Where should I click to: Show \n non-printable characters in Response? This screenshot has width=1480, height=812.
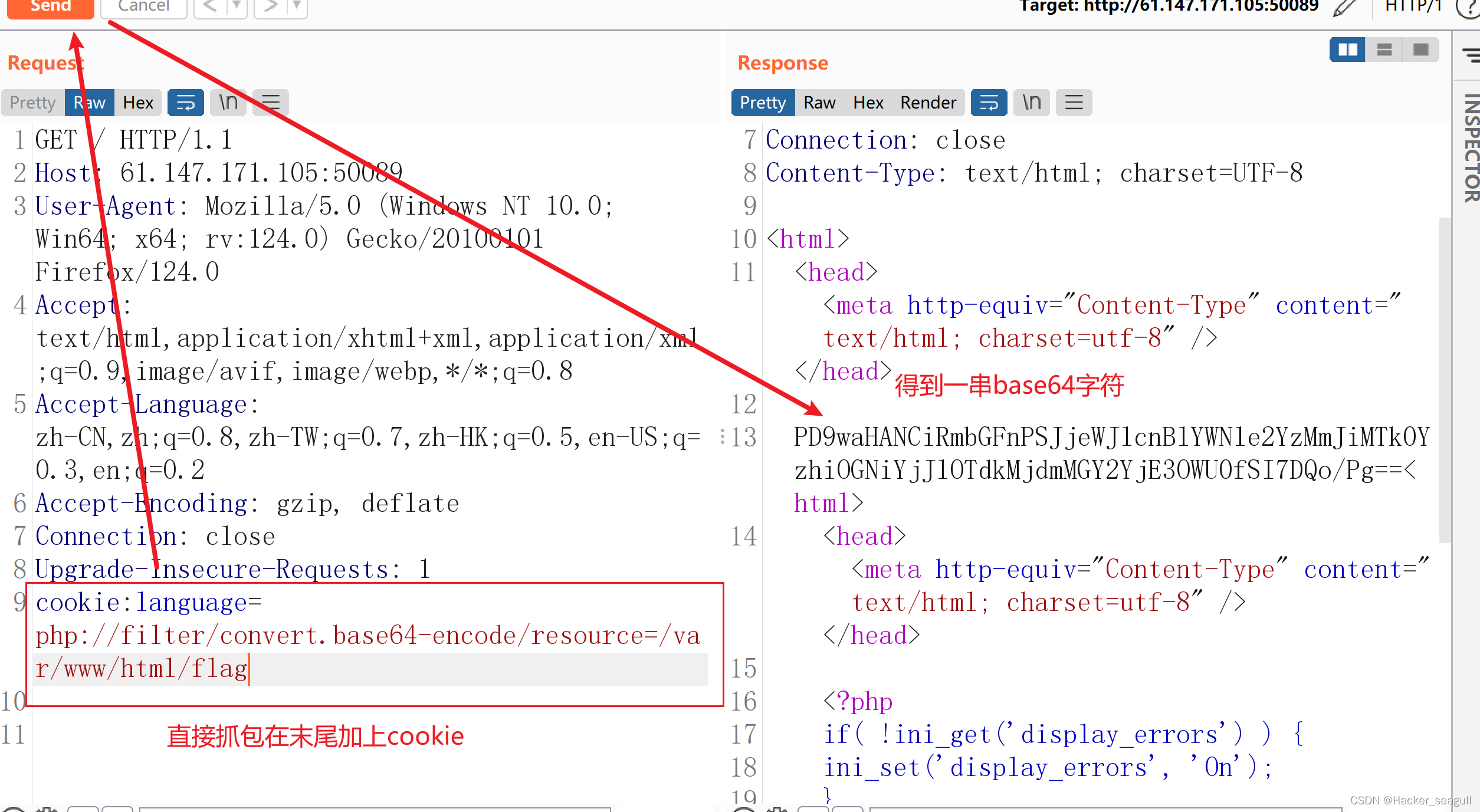coord(1031,103)
